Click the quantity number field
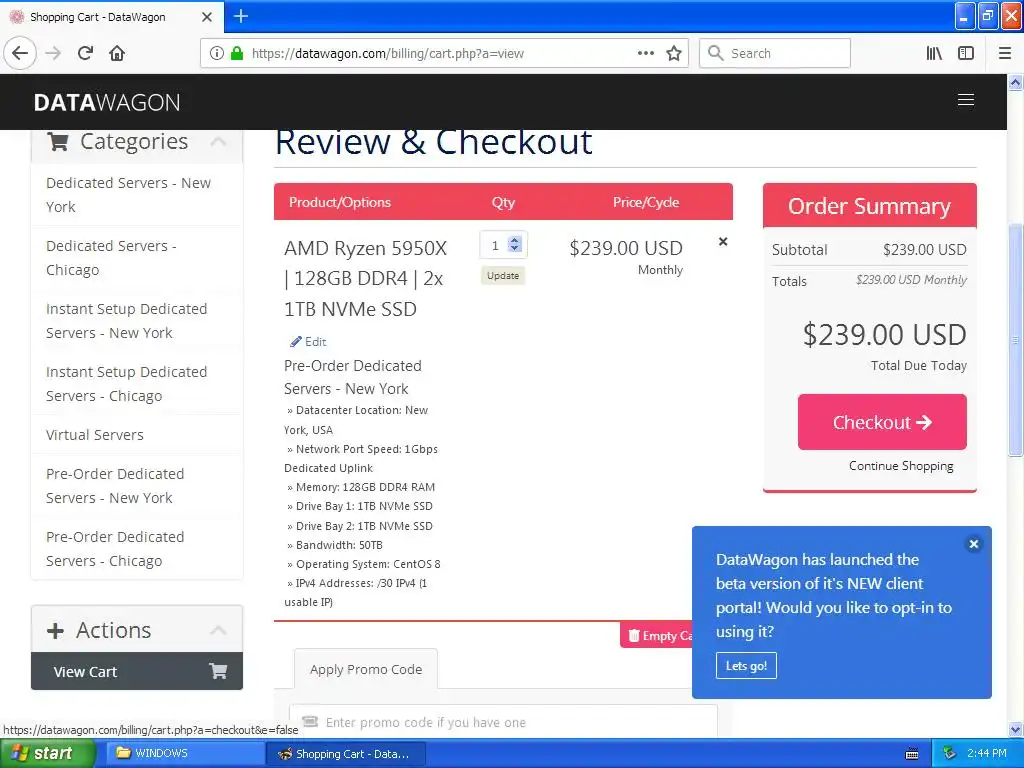 pos(495,245)
